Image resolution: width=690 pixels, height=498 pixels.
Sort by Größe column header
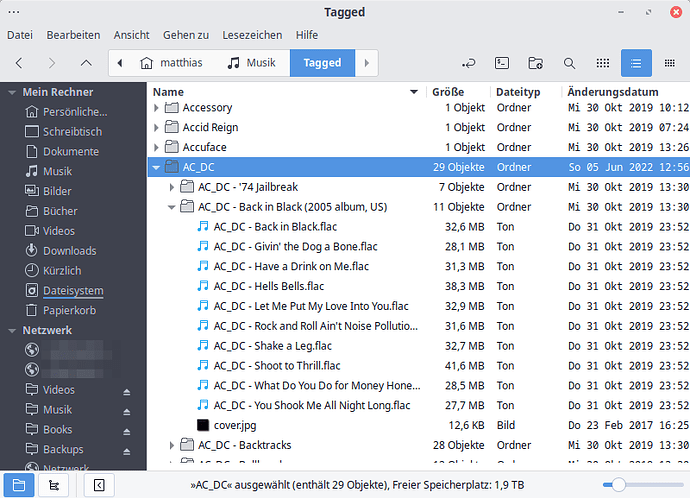(x=458, y=92)
